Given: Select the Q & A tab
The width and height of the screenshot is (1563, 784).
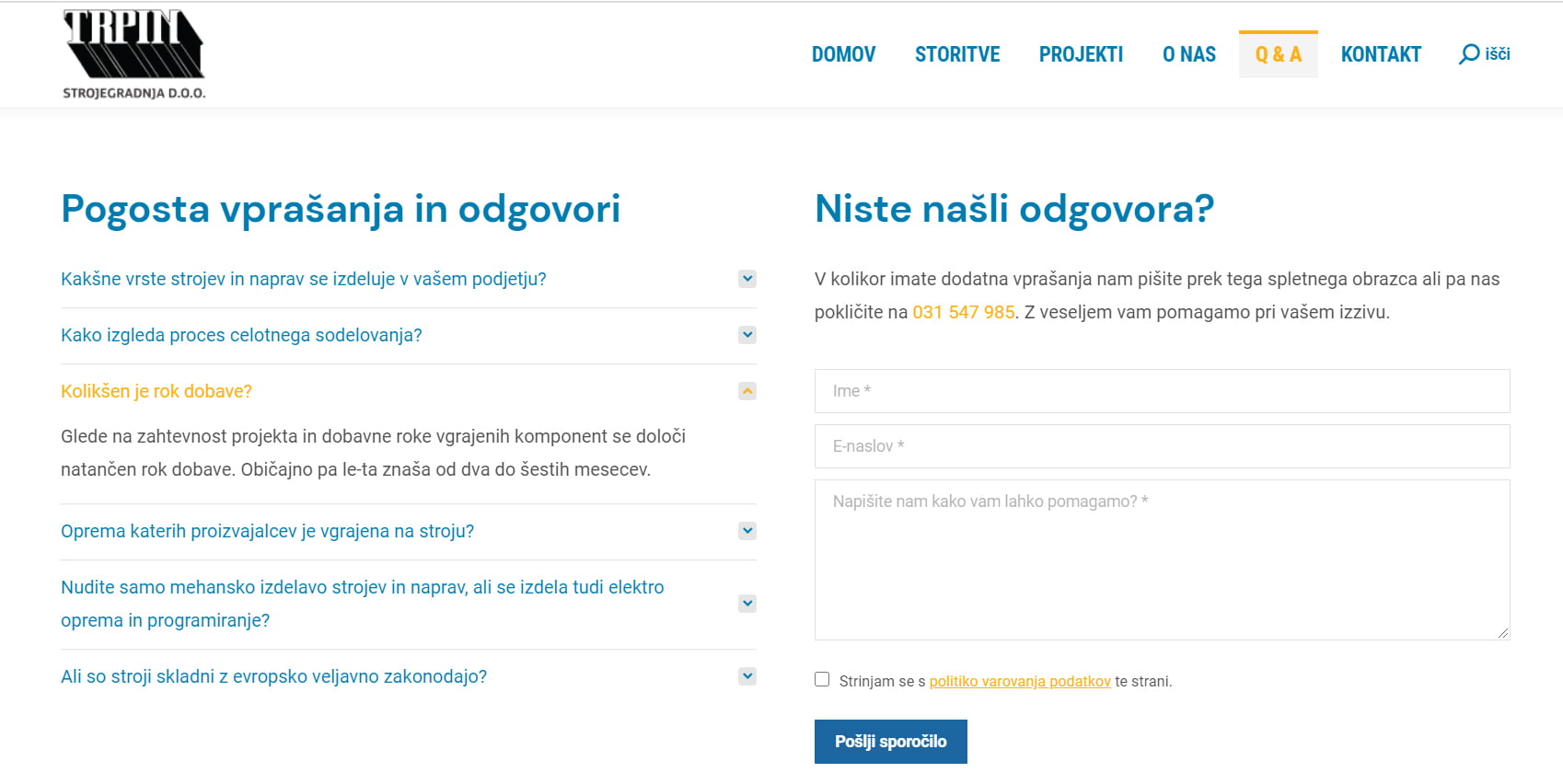Looking at the screenshot, I should tap(1278, 54).
